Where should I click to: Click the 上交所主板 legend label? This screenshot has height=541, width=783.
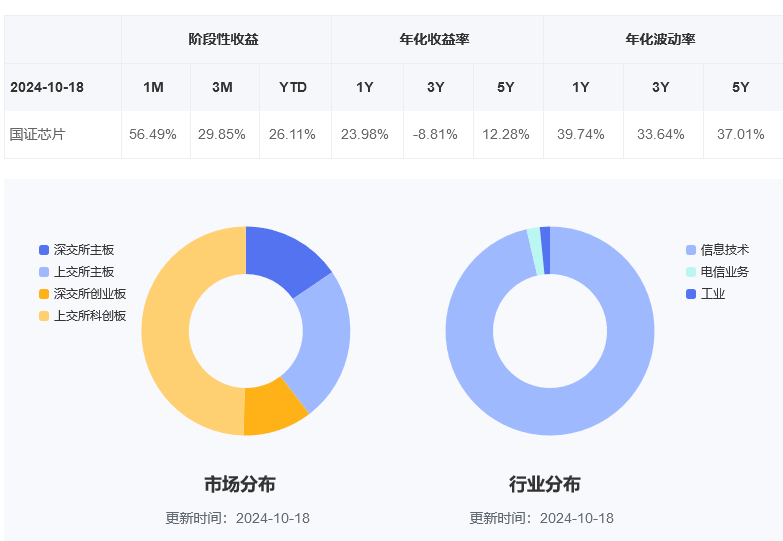point(84,272)
